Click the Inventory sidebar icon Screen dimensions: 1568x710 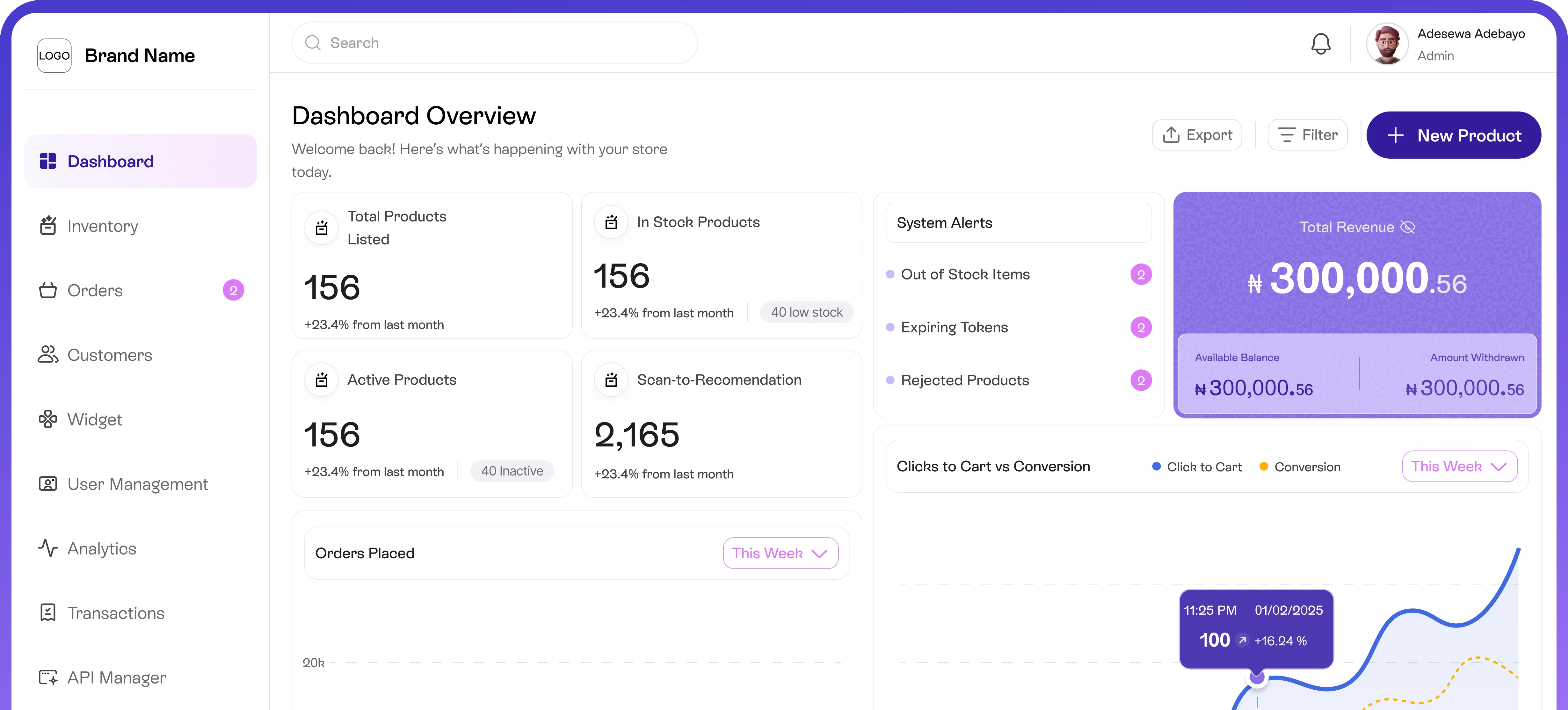tap(48, 226)
